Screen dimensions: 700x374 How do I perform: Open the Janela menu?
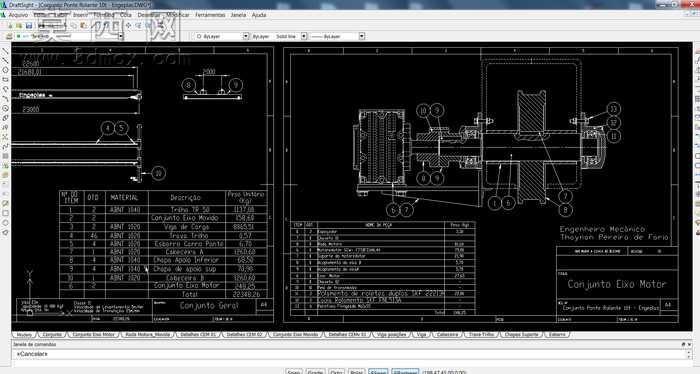(238, 15)
